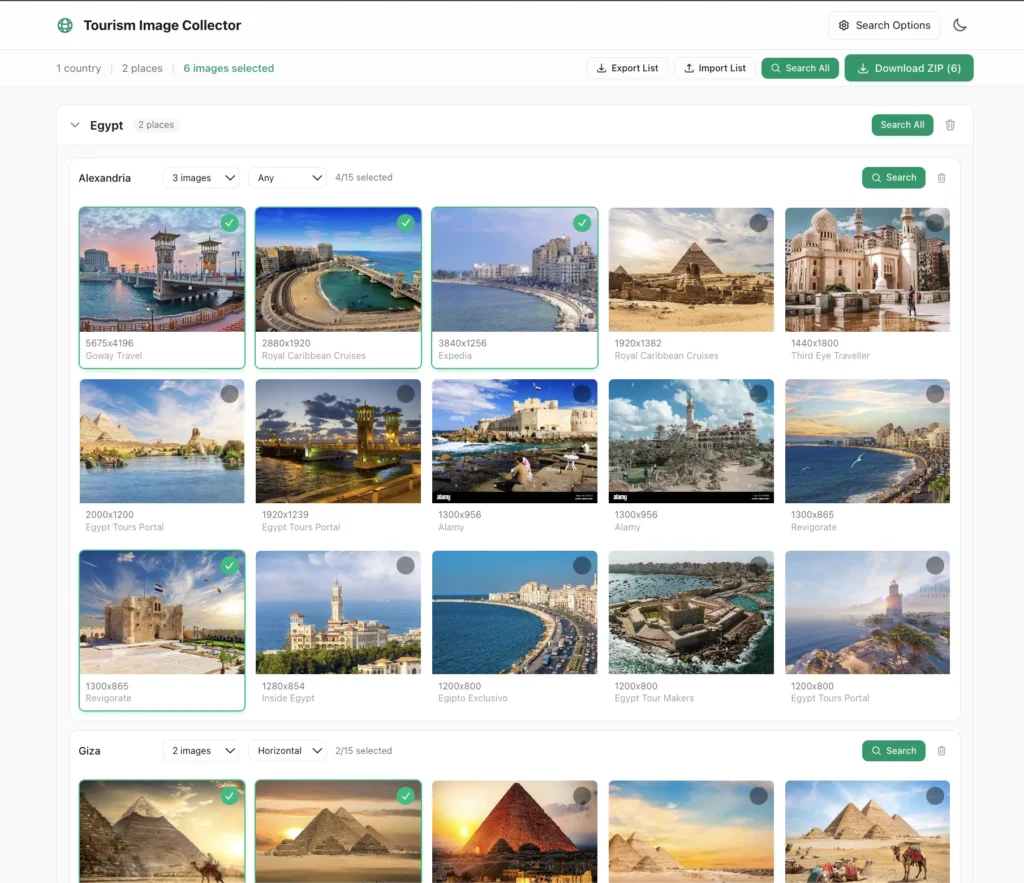Viewport: 1024px width, 883px height.
Task: Click the Giza place name
Action: click(x=89, y=750)
